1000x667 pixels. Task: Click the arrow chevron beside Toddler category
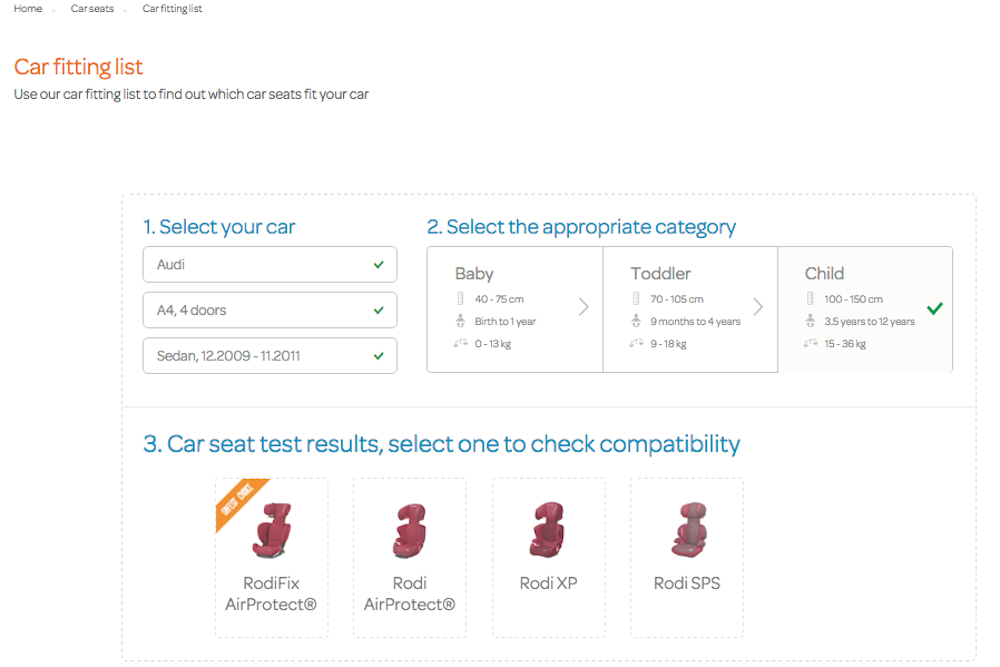(758, 307)
